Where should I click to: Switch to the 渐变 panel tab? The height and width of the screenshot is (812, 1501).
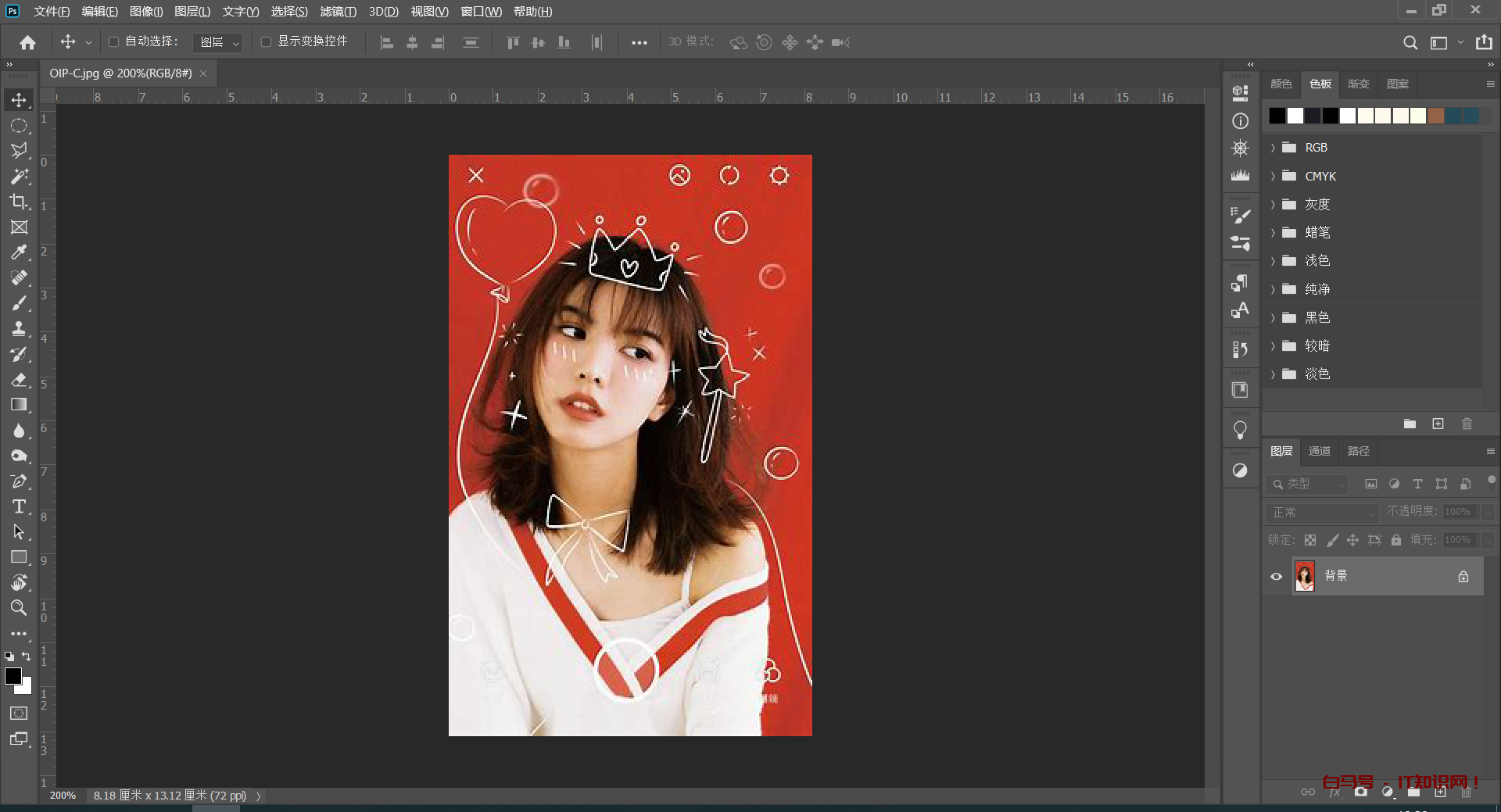point(1358,84)
